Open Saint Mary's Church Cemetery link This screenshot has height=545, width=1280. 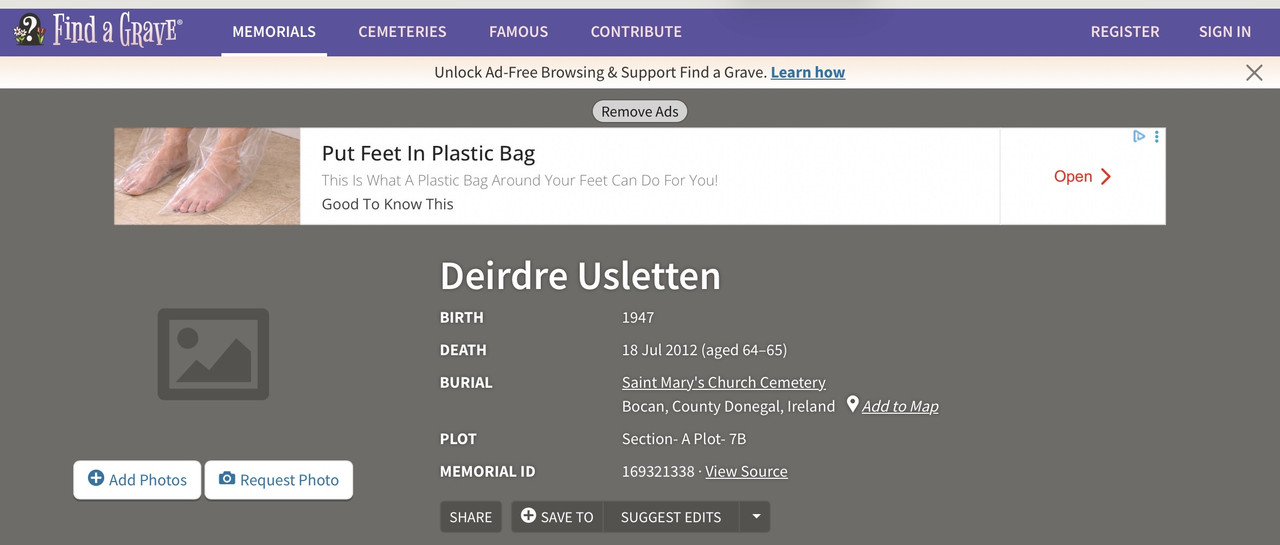click(x=724, y=382)
